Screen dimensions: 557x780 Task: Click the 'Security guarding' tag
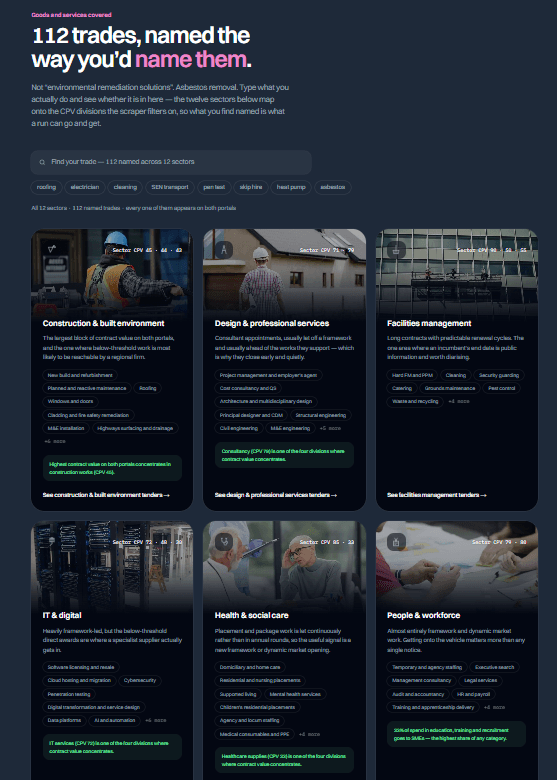tap(499, 375)
